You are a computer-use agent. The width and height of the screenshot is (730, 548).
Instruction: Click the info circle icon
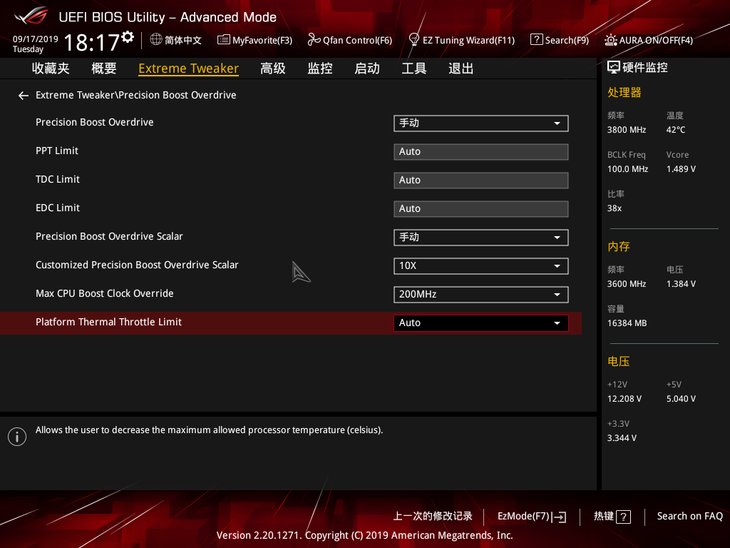pyautogui.click(x=17, y=437)
